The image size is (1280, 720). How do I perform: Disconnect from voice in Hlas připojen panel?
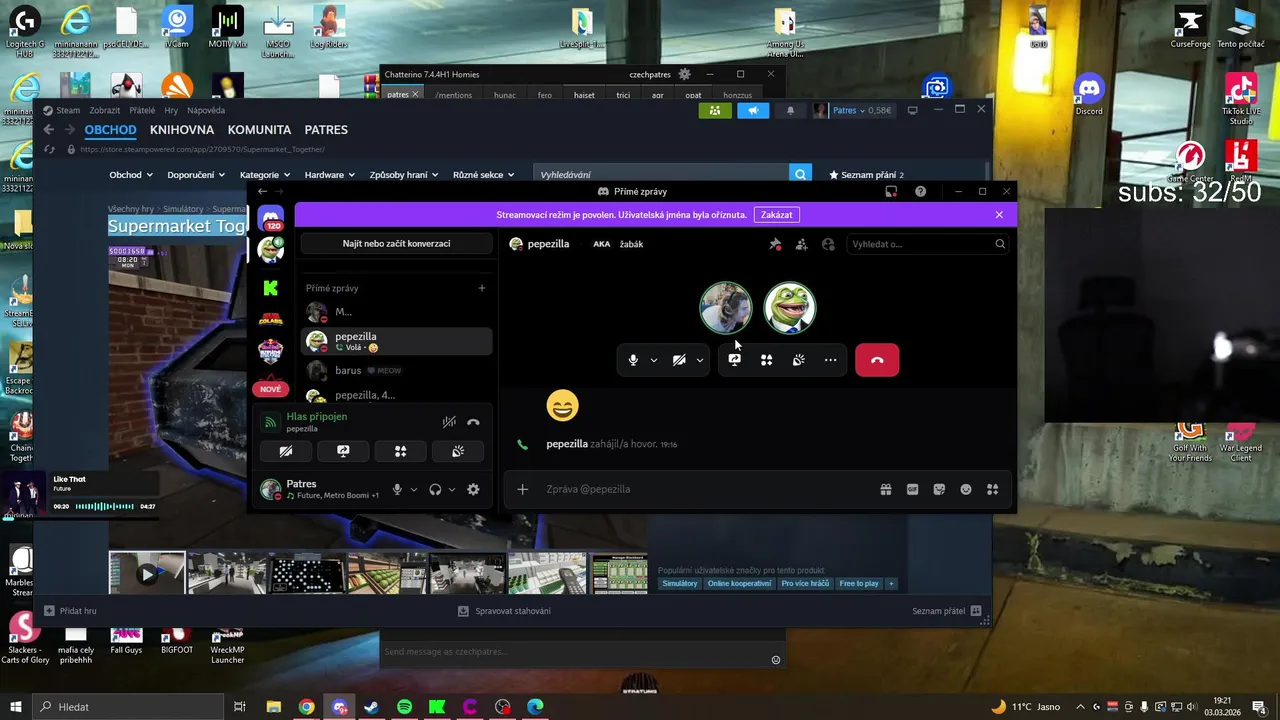coord(473,422)
